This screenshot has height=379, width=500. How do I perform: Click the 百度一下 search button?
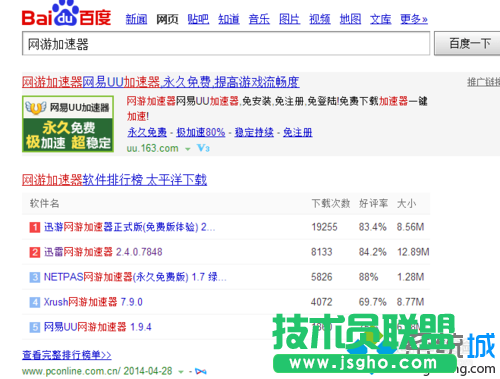[x=467, y=43]
